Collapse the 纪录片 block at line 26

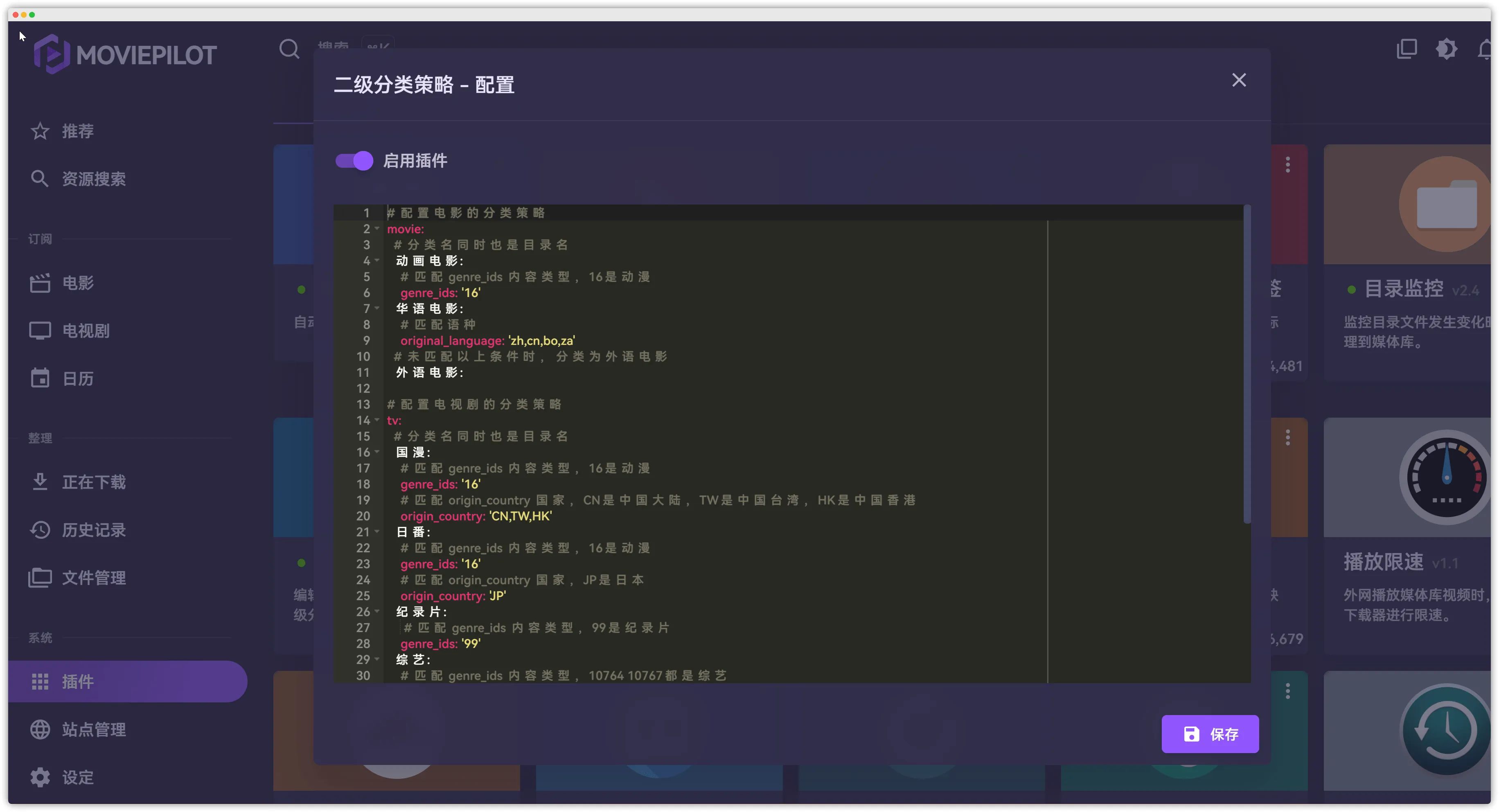pos(377,611)
